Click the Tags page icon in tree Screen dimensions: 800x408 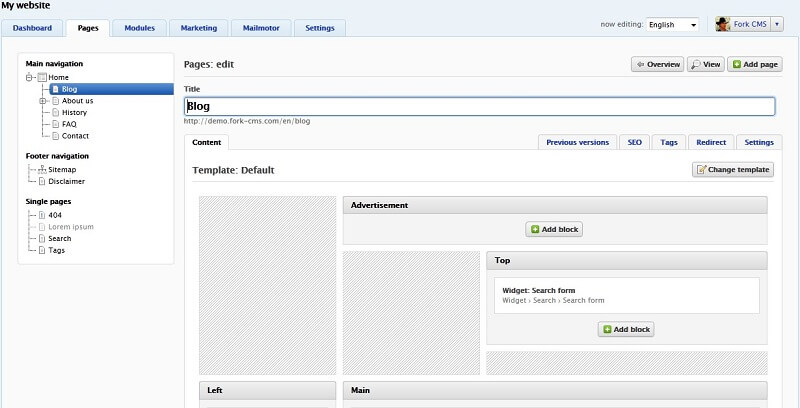(x=42, y=250)
